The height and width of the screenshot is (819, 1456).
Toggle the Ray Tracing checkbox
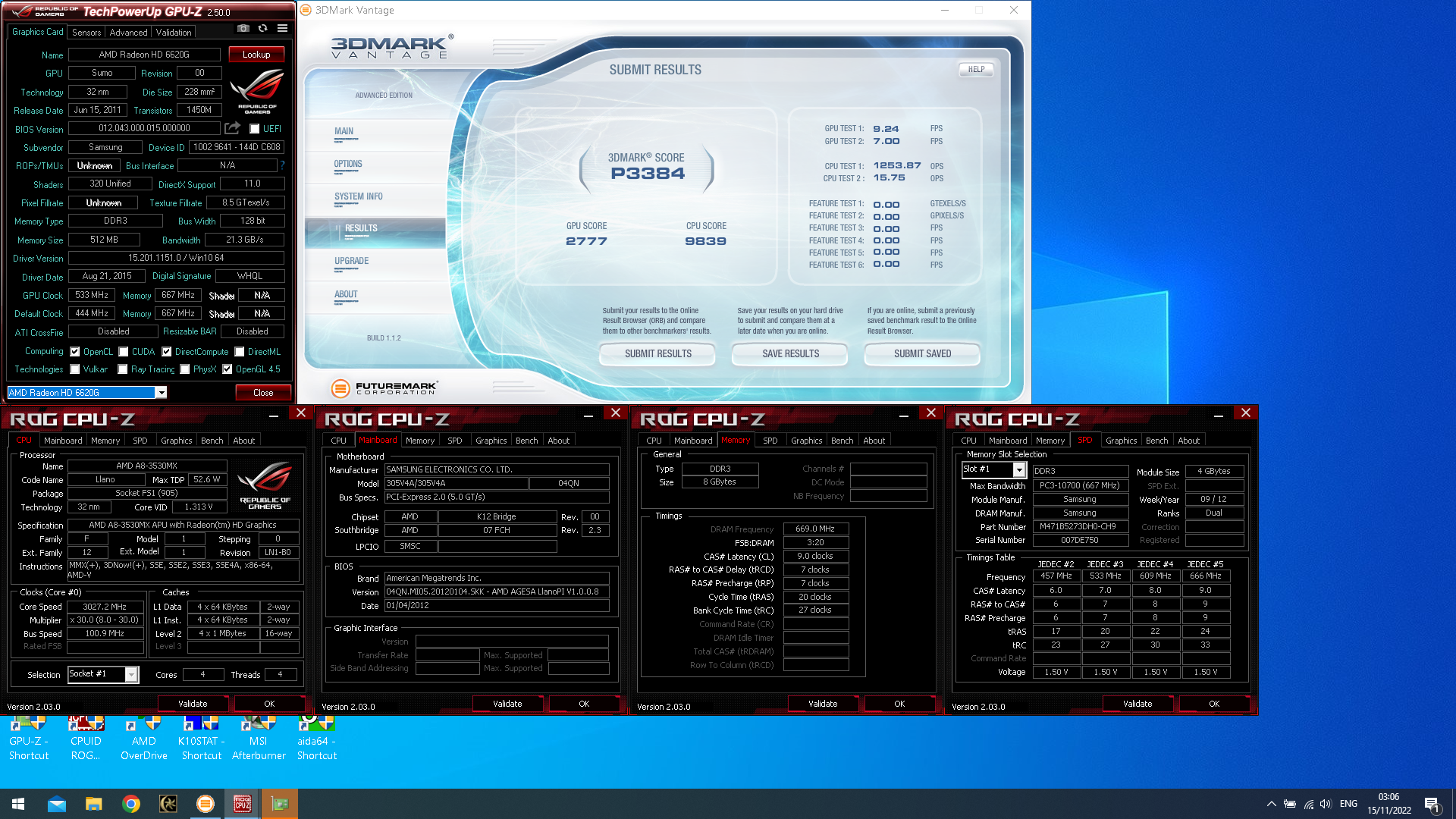click(122, 369)
